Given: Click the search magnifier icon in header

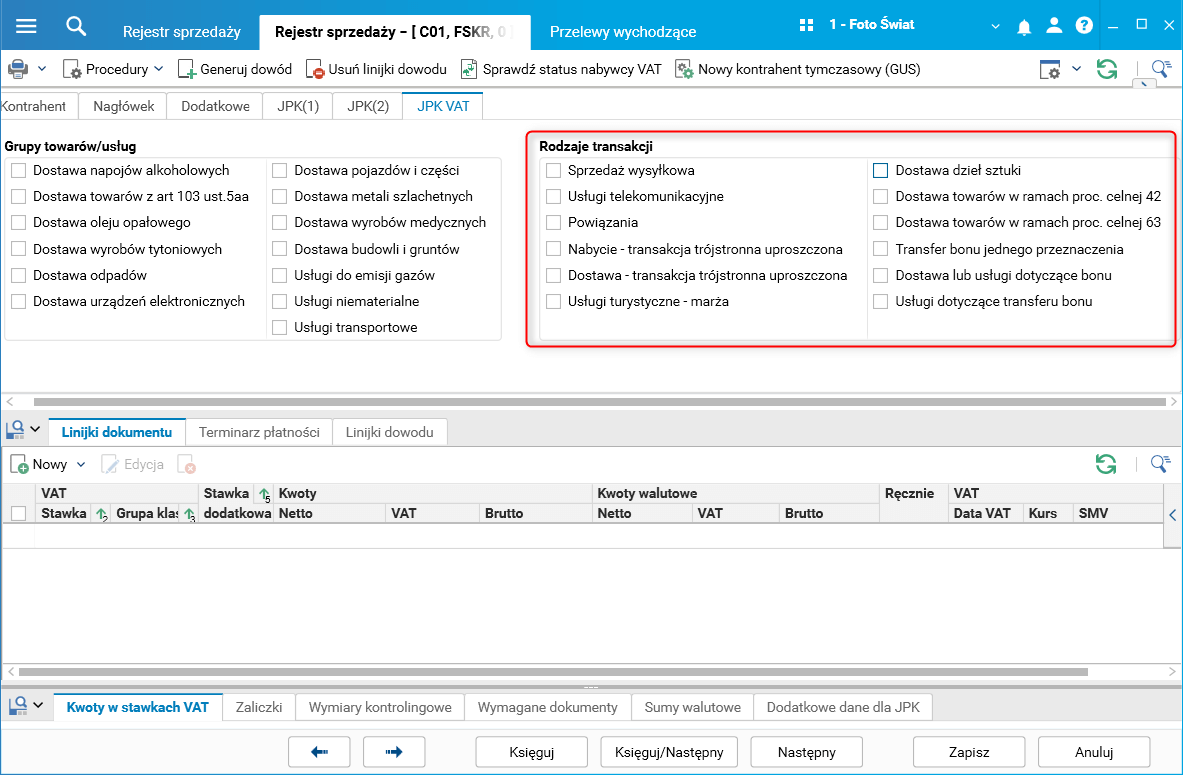Looking at the screenshot, I should (x=75, y=26).
